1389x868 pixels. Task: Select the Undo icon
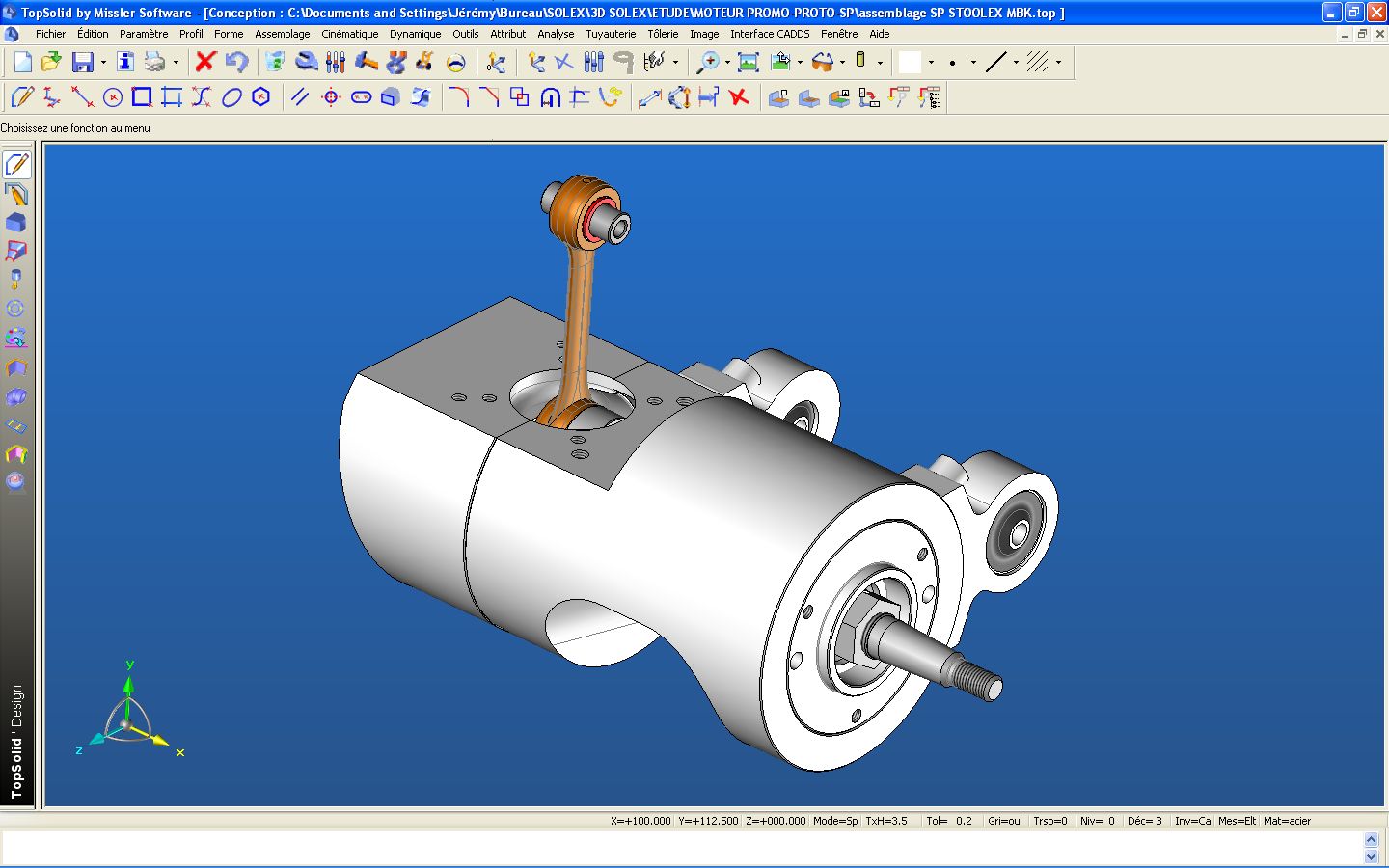pos(237,61)
